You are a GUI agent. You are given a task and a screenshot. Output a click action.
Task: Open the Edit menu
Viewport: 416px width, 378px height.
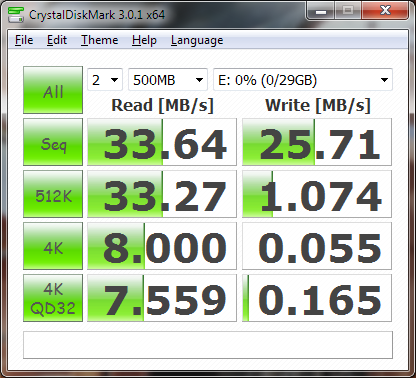pyautogui.click(x=57, y=40)
